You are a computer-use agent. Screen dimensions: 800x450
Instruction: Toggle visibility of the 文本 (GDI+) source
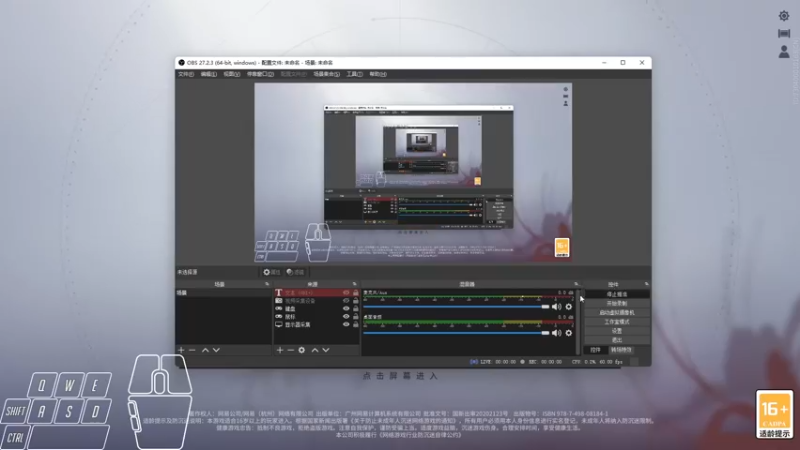tap(346, 293)
